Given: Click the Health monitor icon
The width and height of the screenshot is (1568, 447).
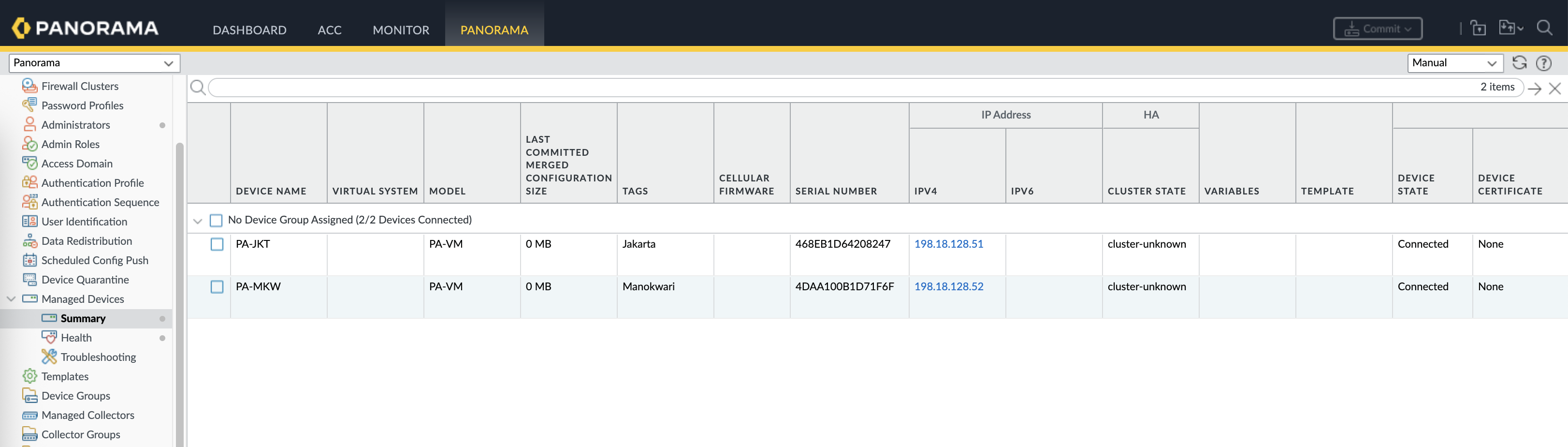Looking at the screenshot, I should (x=49, y=337).
